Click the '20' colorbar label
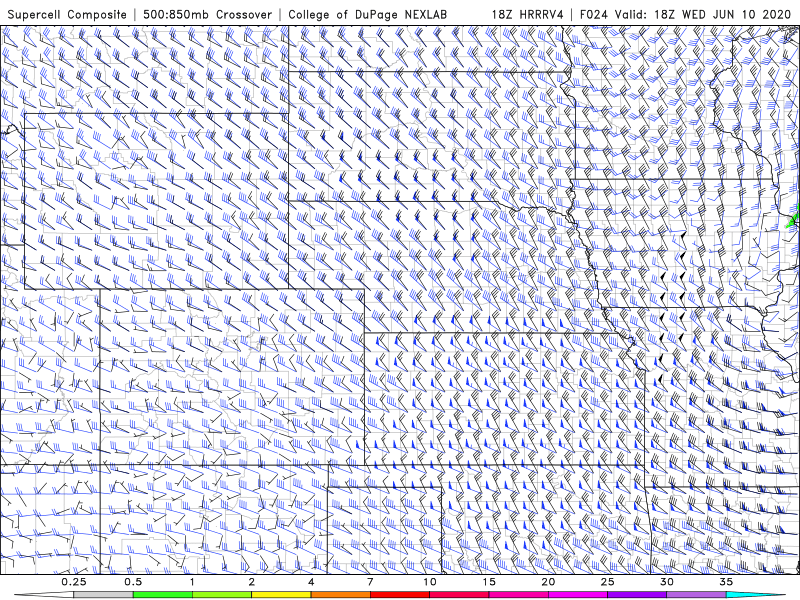 pos(548,582)
